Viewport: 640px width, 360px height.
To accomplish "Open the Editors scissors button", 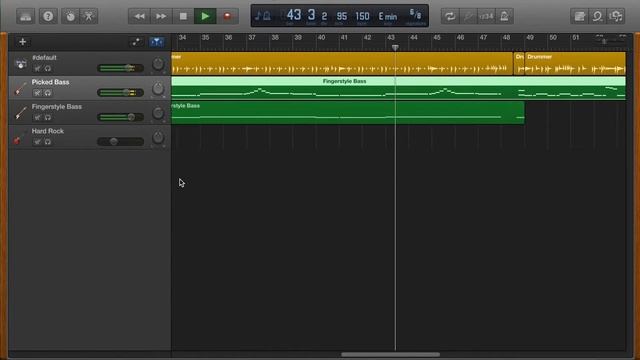I will tap(89, 16).
